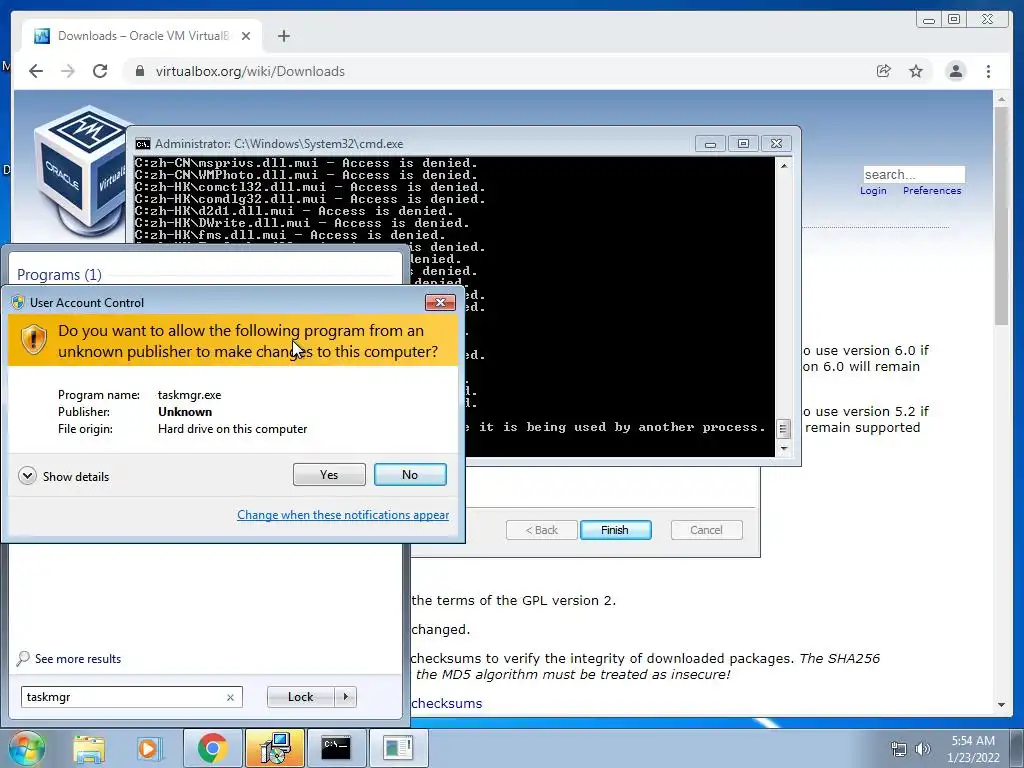Open Windows Explorer from the taskbar

[x=89, y=748]
